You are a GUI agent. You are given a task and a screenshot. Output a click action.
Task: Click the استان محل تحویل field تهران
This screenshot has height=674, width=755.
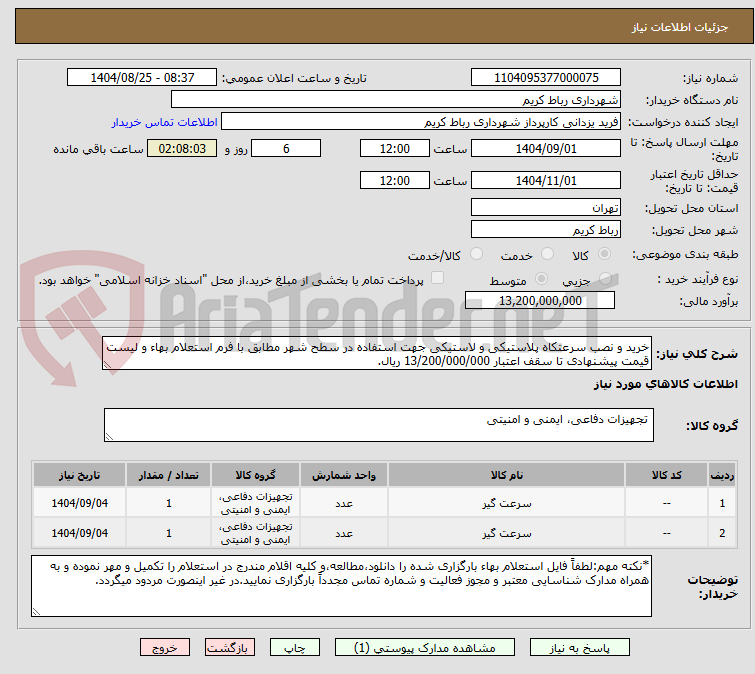click(x=546, y=207)
